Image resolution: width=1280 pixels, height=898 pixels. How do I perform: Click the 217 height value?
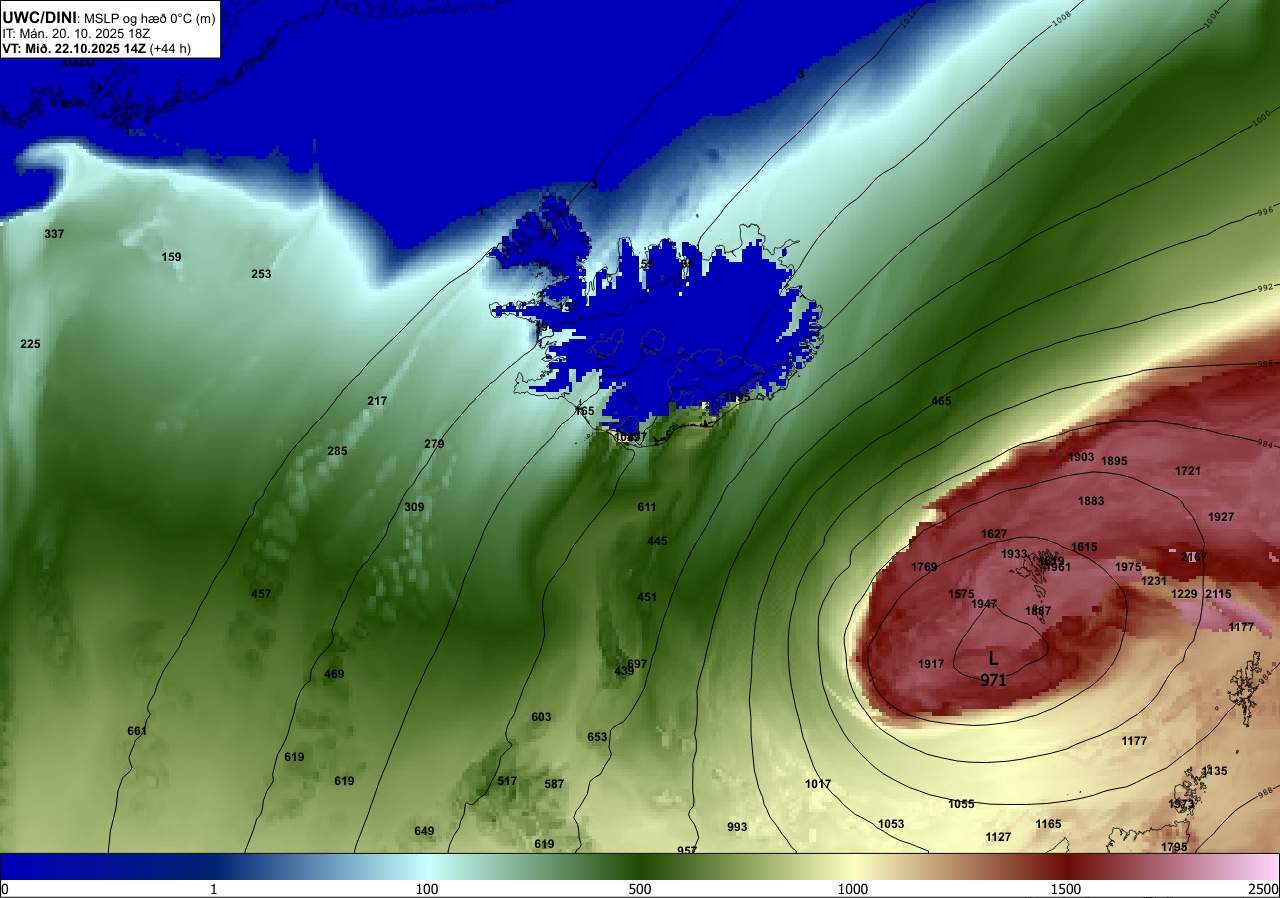click(x=377, y=401)
